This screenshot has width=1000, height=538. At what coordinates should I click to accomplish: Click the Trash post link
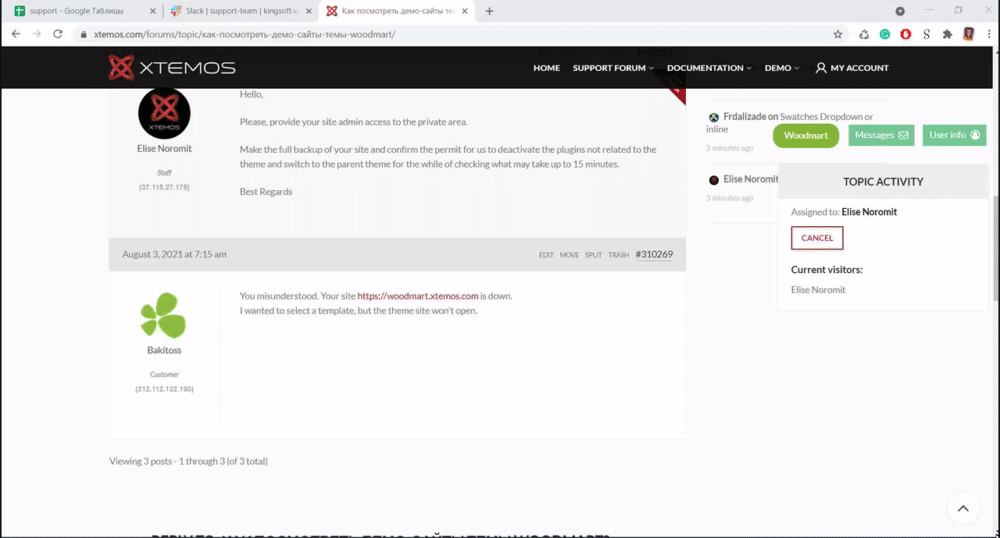coord(618,255)
